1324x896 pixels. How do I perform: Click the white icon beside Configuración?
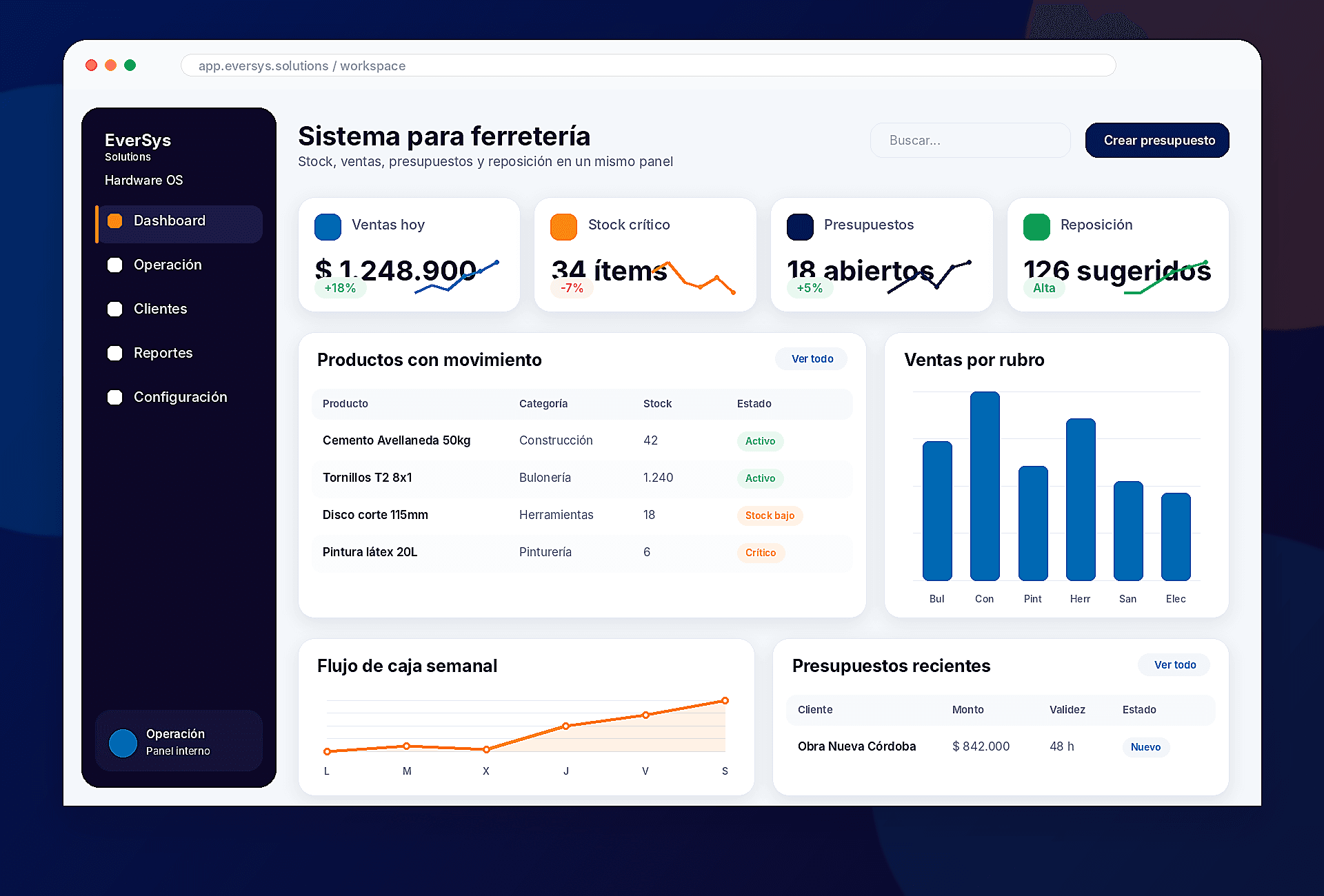[115, 397]
